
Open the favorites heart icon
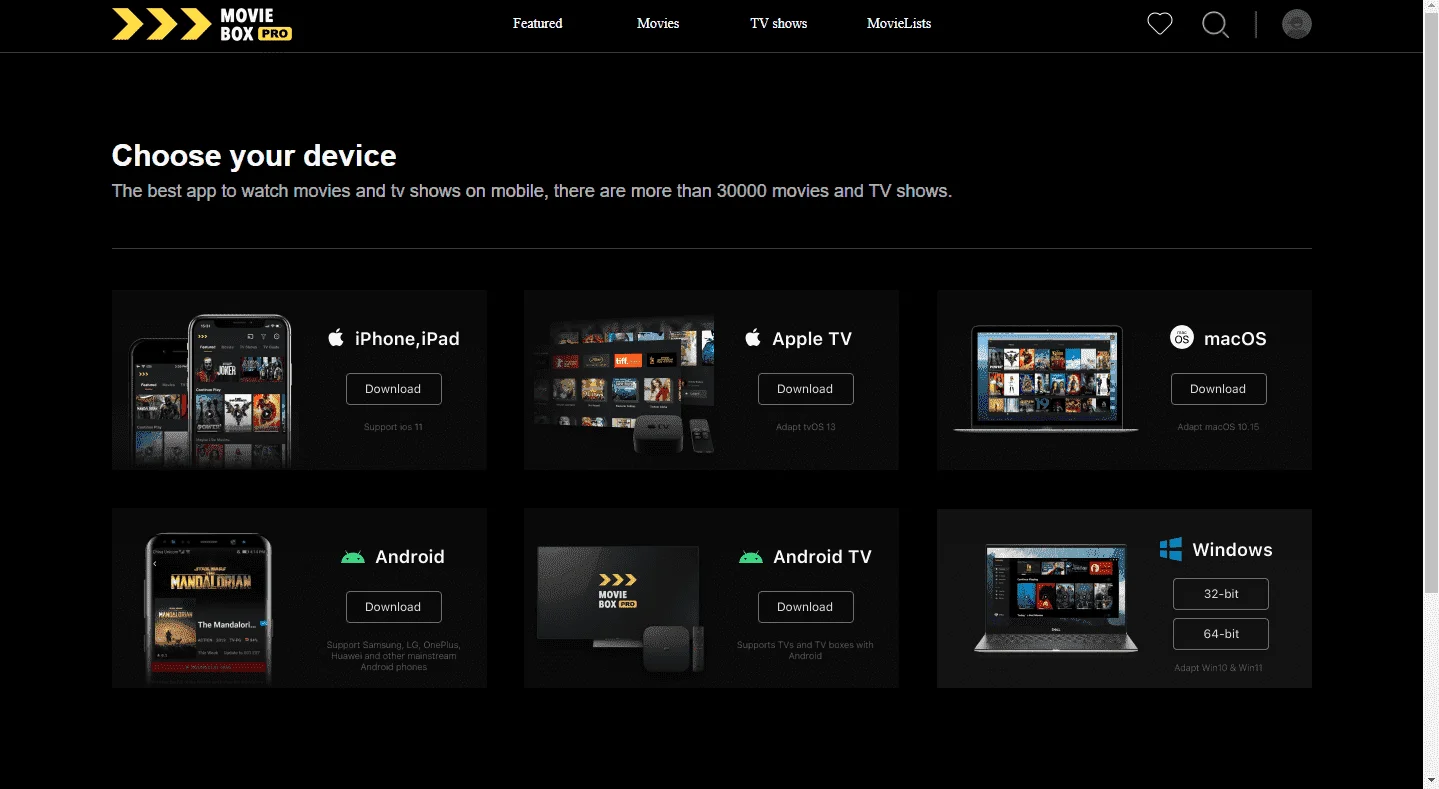(x=1159, y=24)
